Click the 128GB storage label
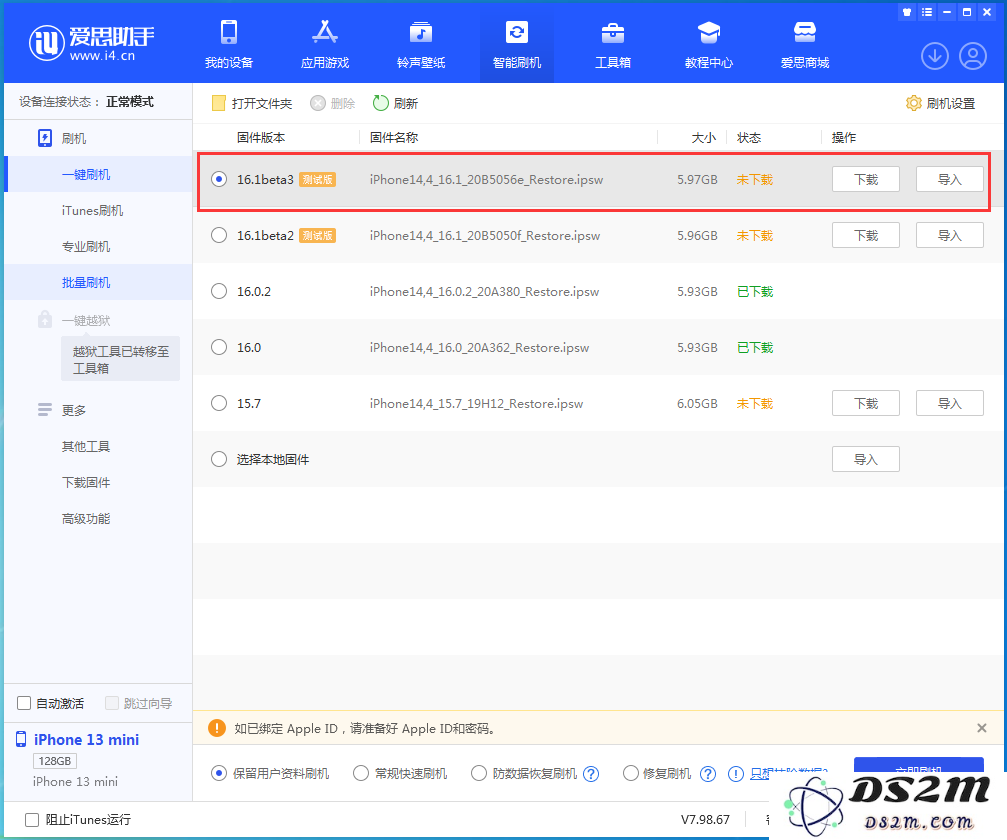The image size is (1007, 840). click(x=55, y=761)
